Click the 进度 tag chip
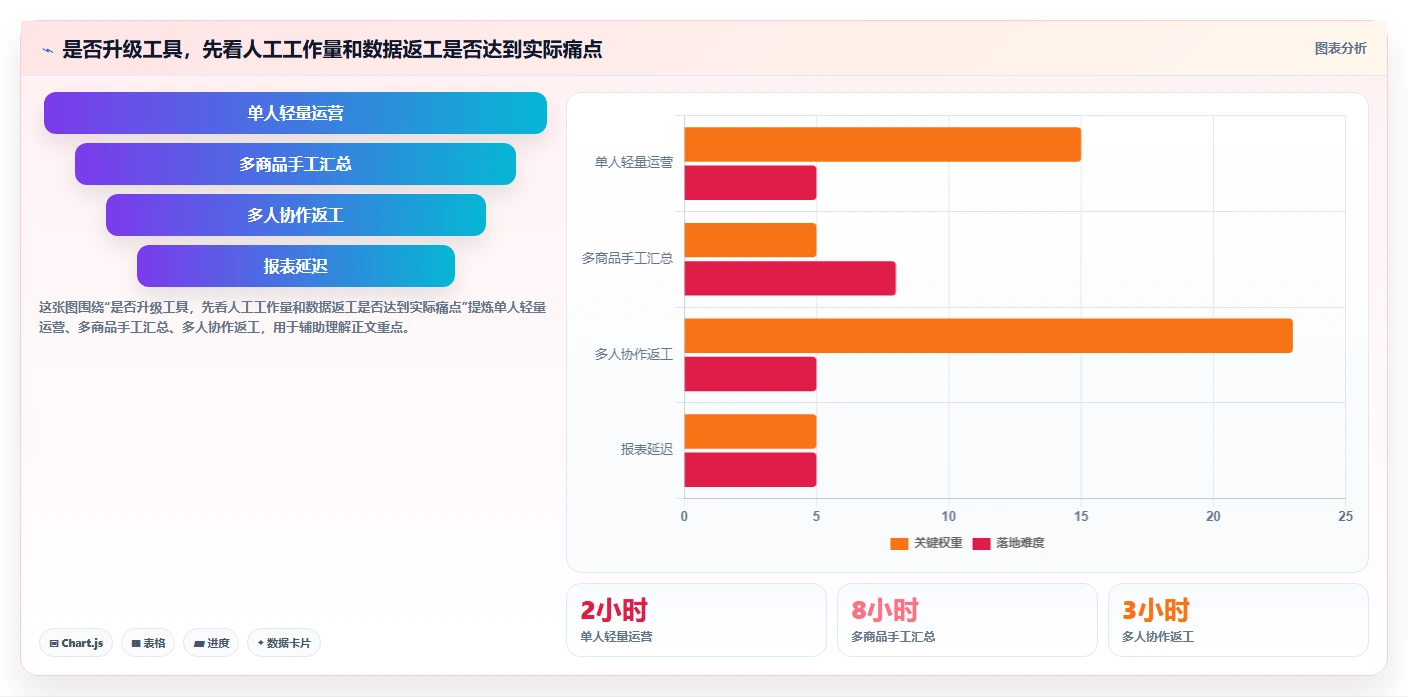Image resolution: width=1408 pixels, height=697 pixels. click(211, 643)
